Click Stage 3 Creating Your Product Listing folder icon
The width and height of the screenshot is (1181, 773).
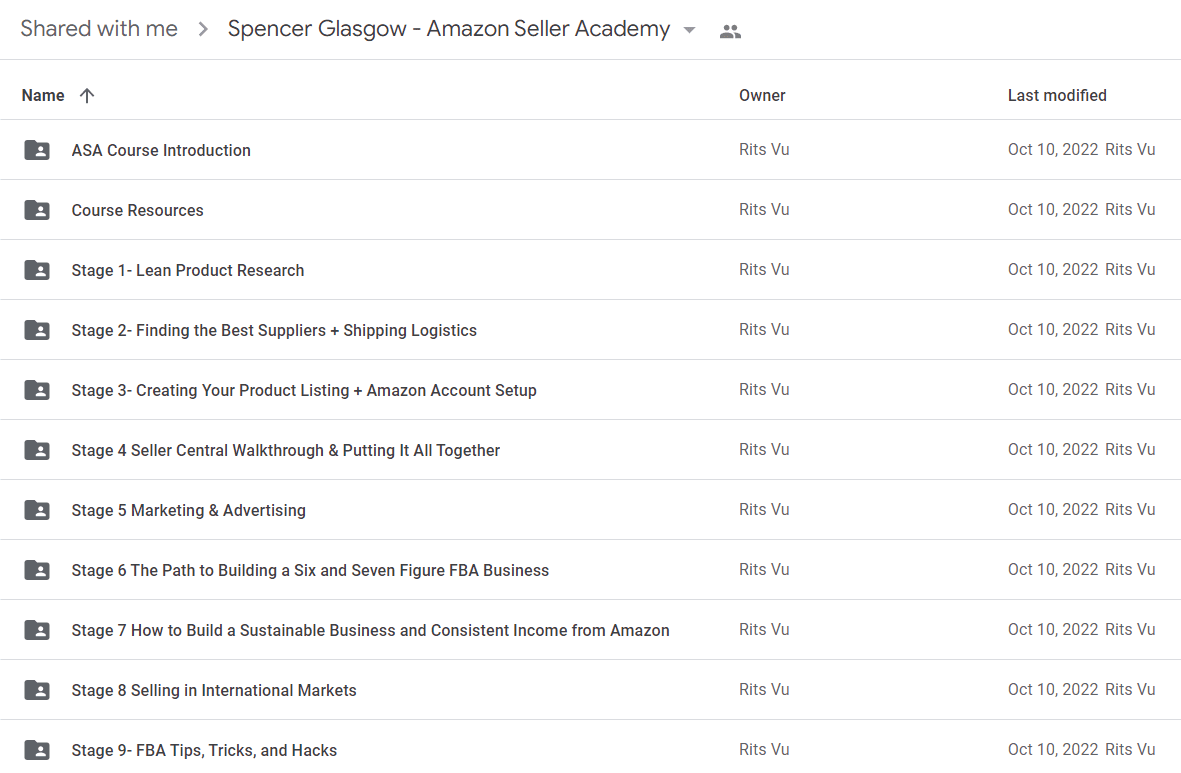pyautogui.click(x=37, y=390)
